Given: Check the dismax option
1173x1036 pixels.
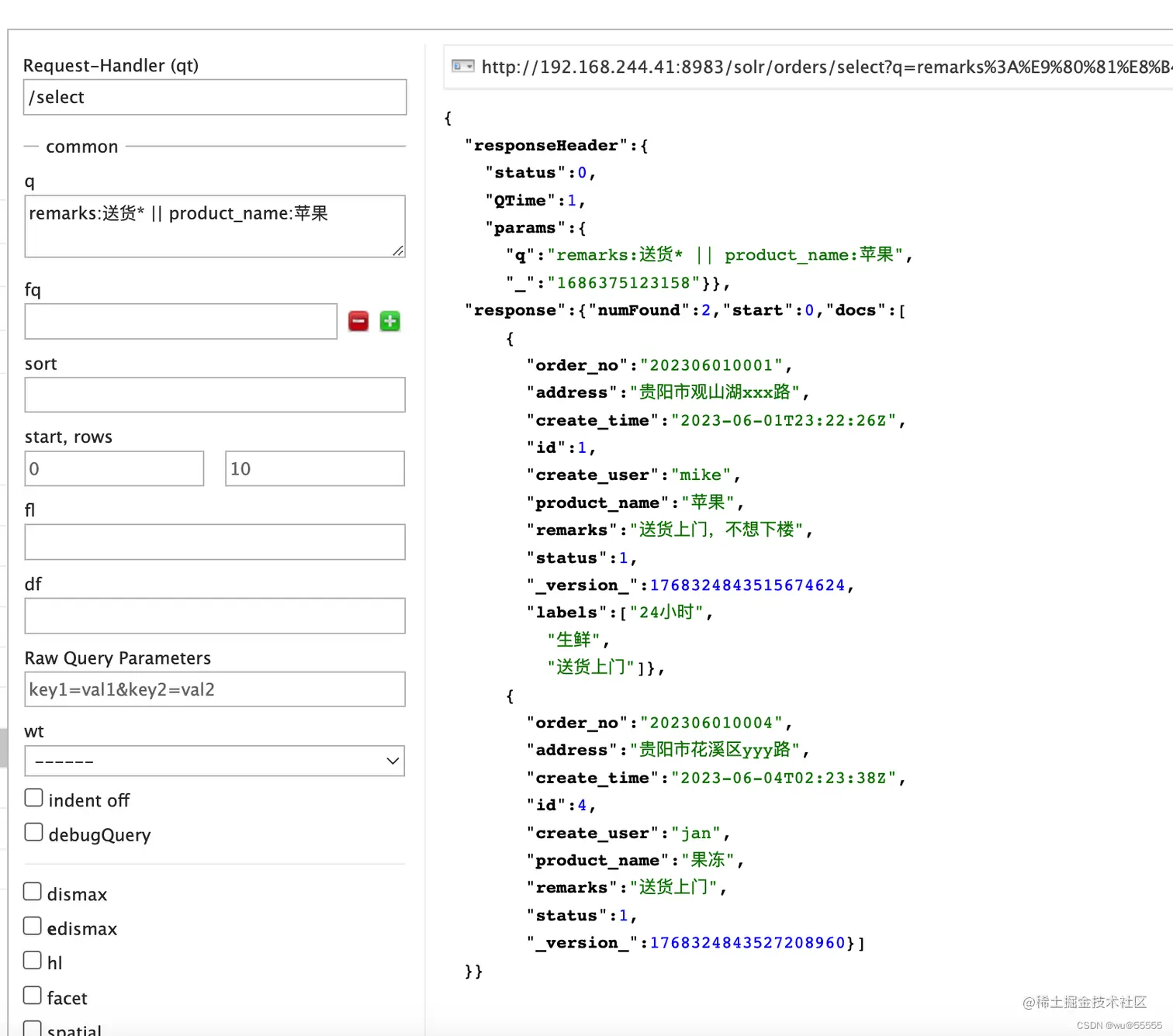Looking at the screenshot, I should (33, 892).
